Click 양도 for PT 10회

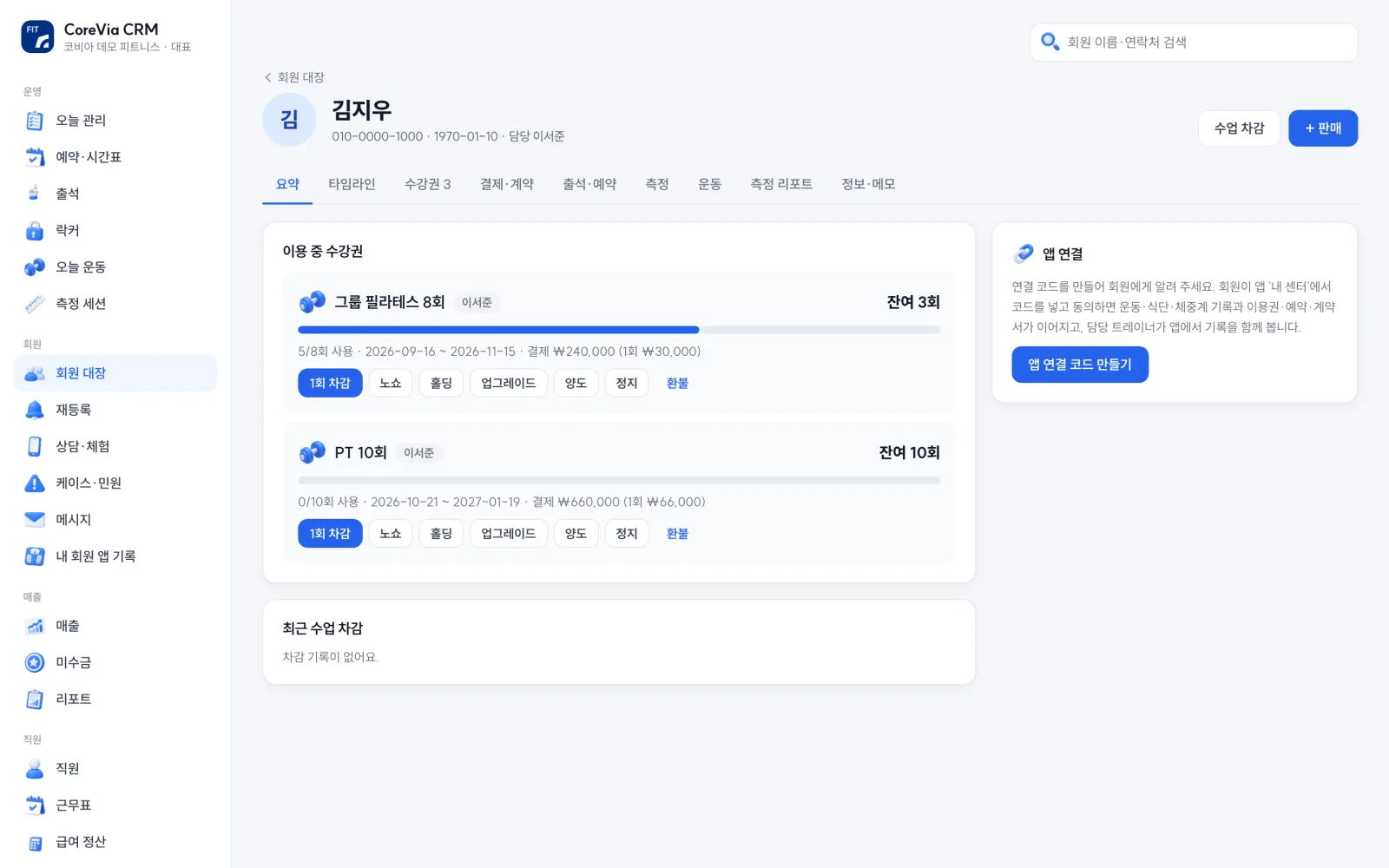click(x=576, y=533)
